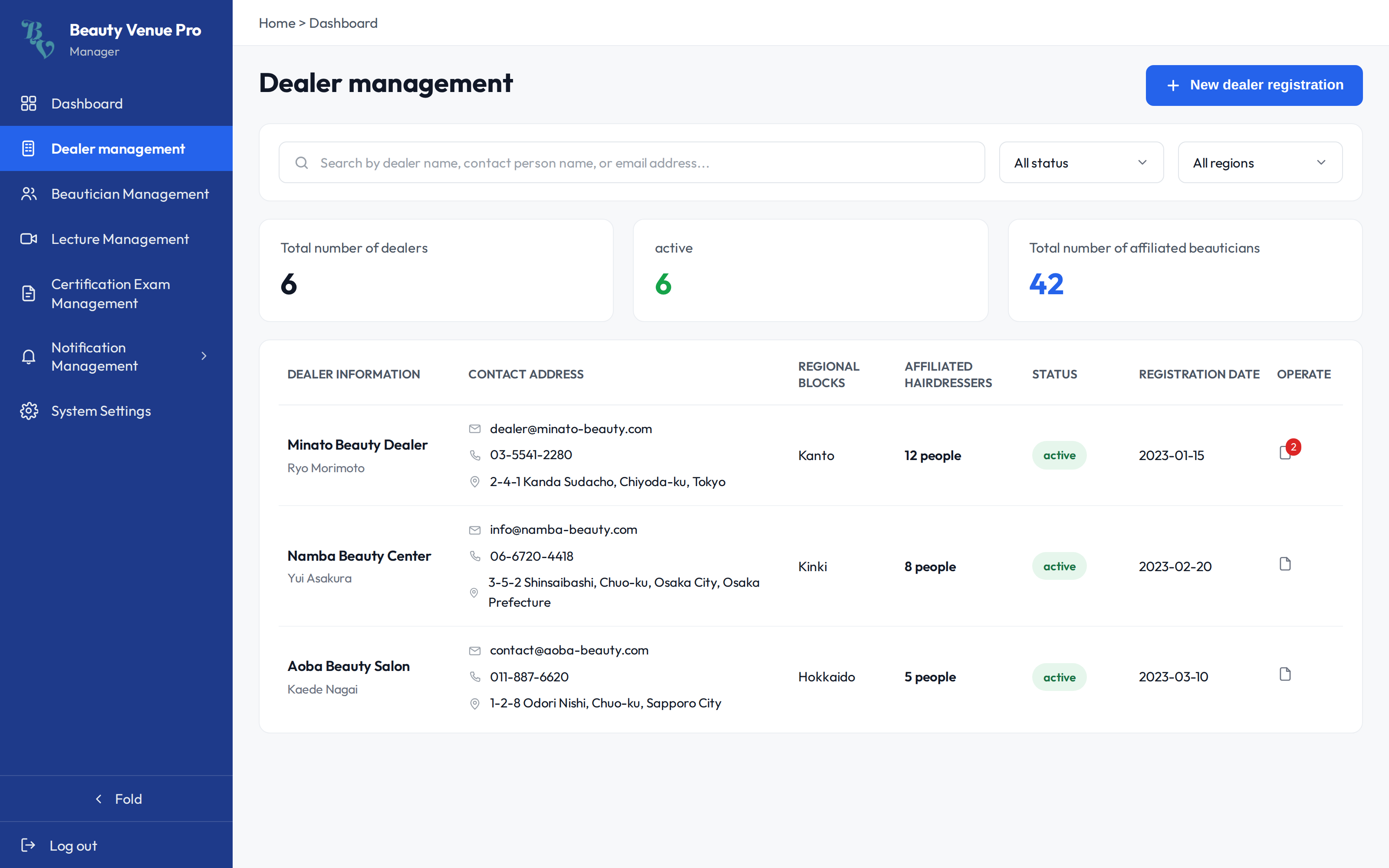The image size is (1389, 868).
Task: Click the System Settings gear icon
Action: click(x=29, y=411)
